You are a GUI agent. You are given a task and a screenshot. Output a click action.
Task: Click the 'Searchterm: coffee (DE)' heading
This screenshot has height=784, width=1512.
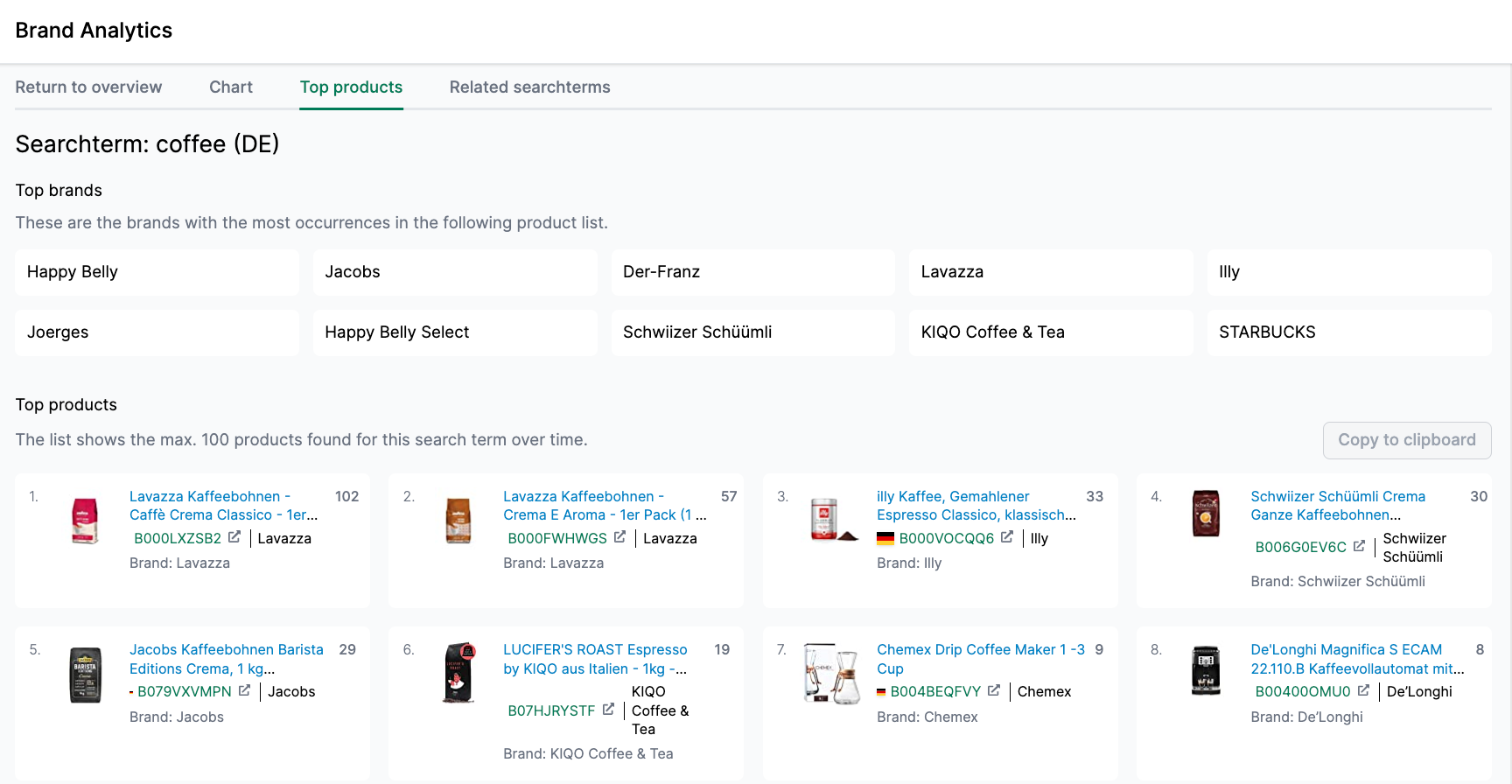pyautogui.click(x=147, y=143)
